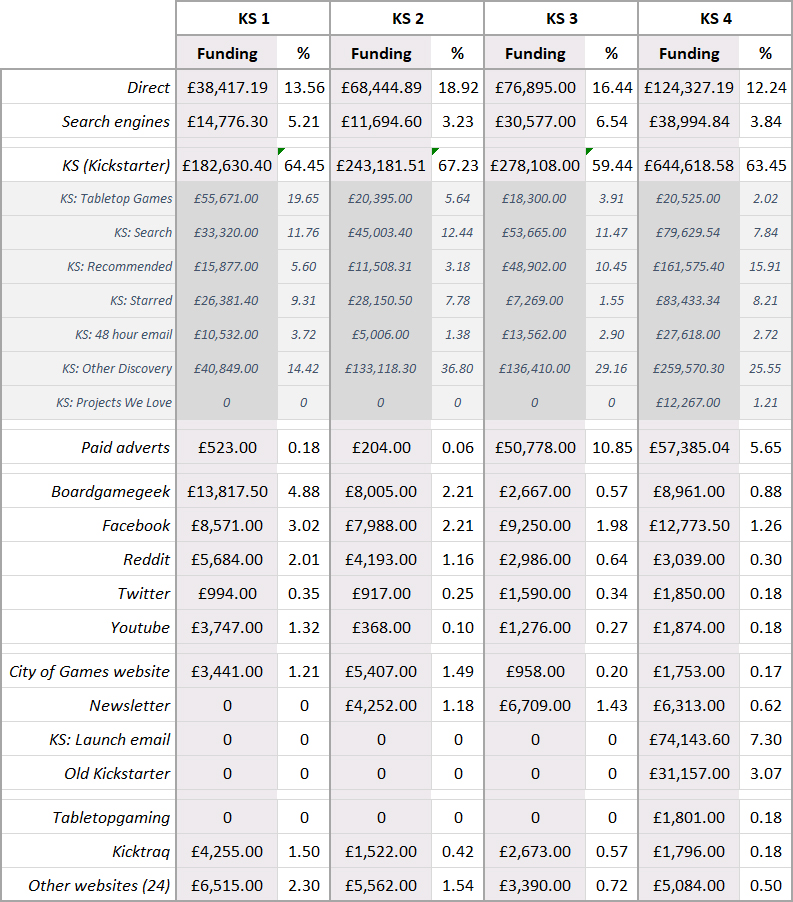This screenshot has height=902, width=793.
Task: Select cell £6,515.00 in Other websites row
Action: click(227, 886)
